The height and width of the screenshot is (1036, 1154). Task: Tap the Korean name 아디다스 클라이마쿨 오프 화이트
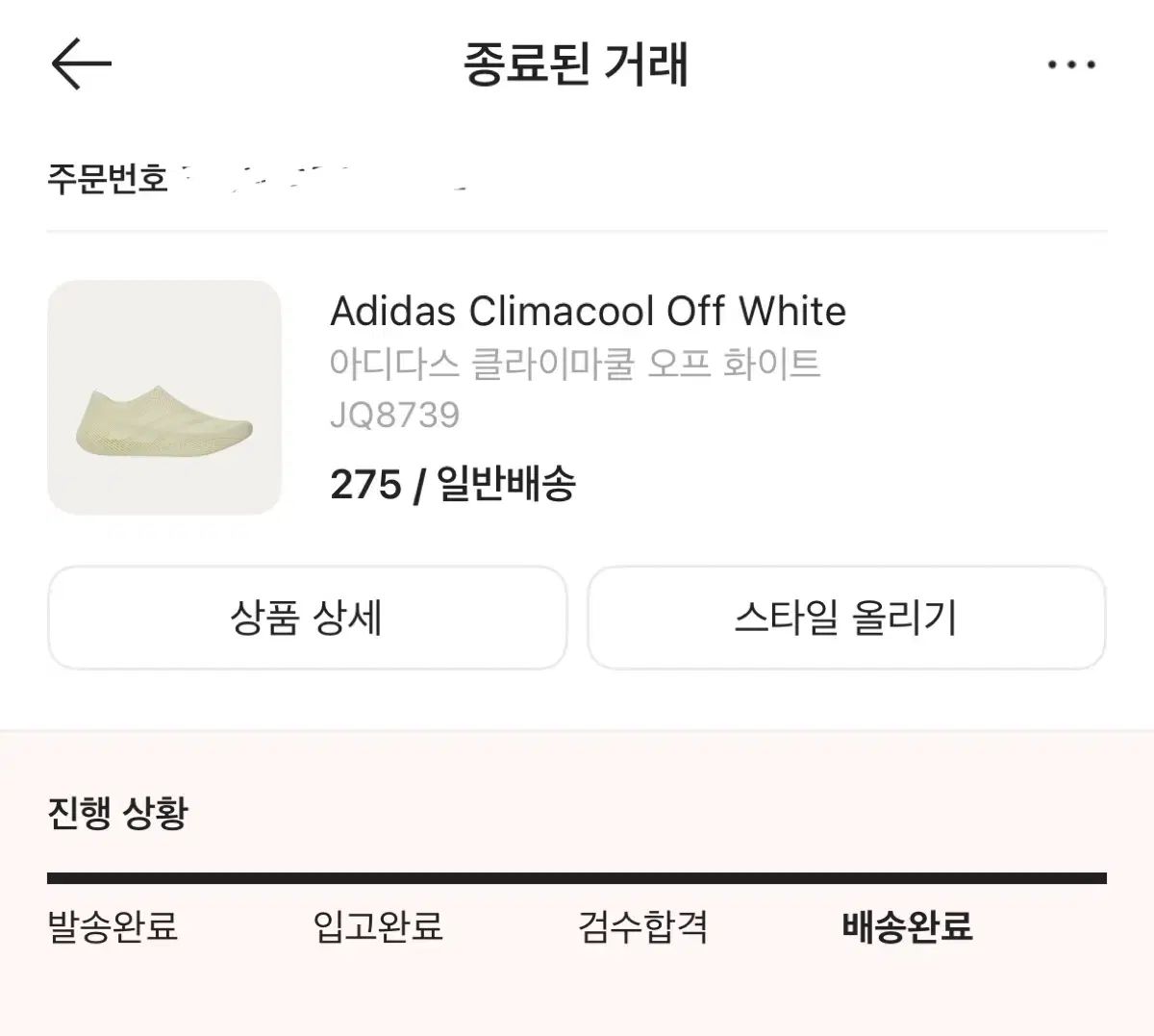(x=574, y=364)
